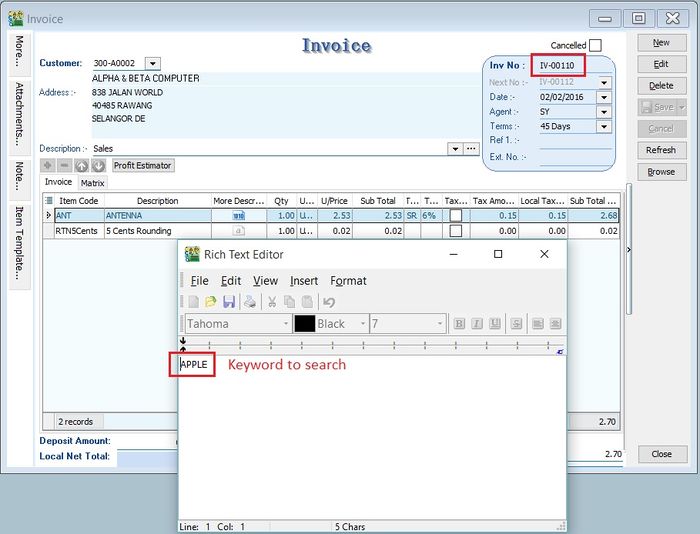Open the Format menu in Rich Text Editor
700x534 pixels.
tap(348, 281)
